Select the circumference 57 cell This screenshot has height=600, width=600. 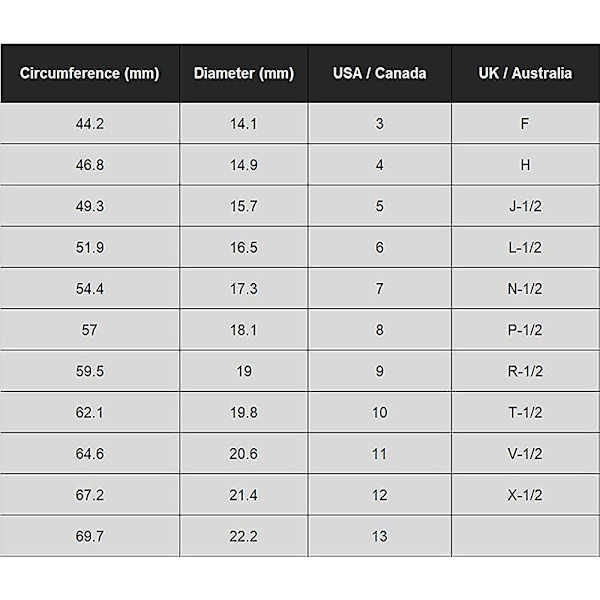point(90,330)
